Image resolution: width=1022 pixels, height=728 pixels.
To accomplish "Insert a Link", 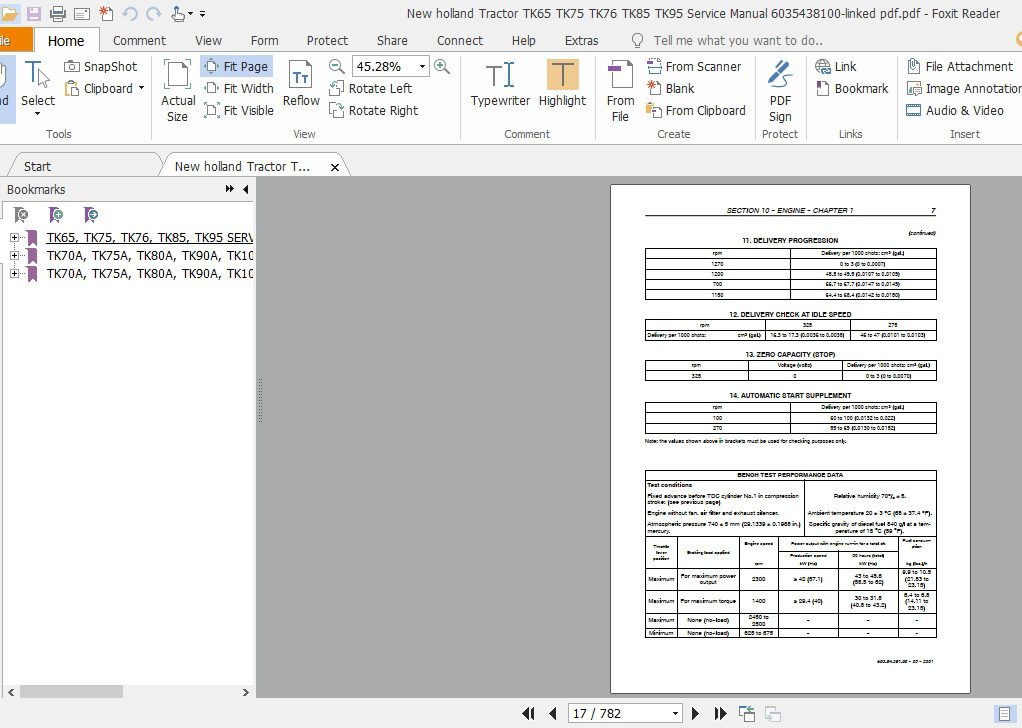I will coord(836,66).
